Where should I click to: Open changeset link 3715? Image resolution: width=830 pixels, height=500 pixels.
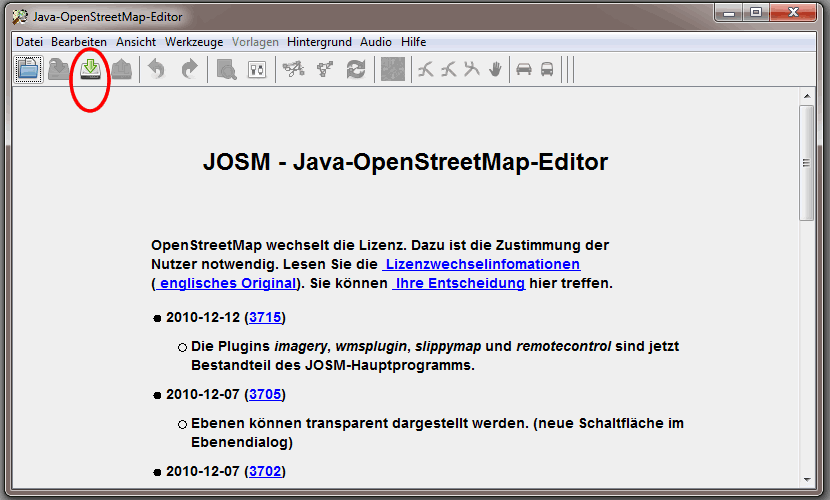point(266,317)
